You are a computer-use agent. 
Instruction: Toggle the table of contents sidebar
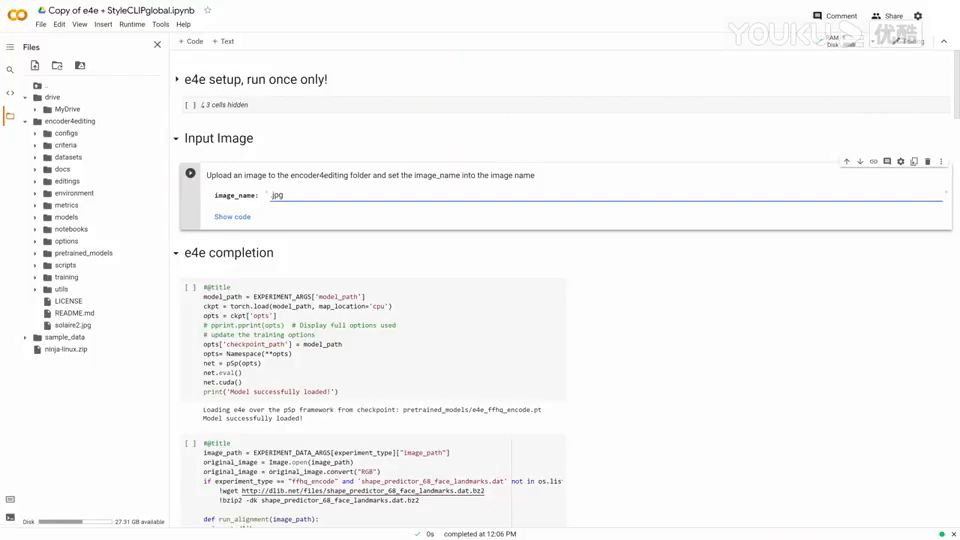10,47
